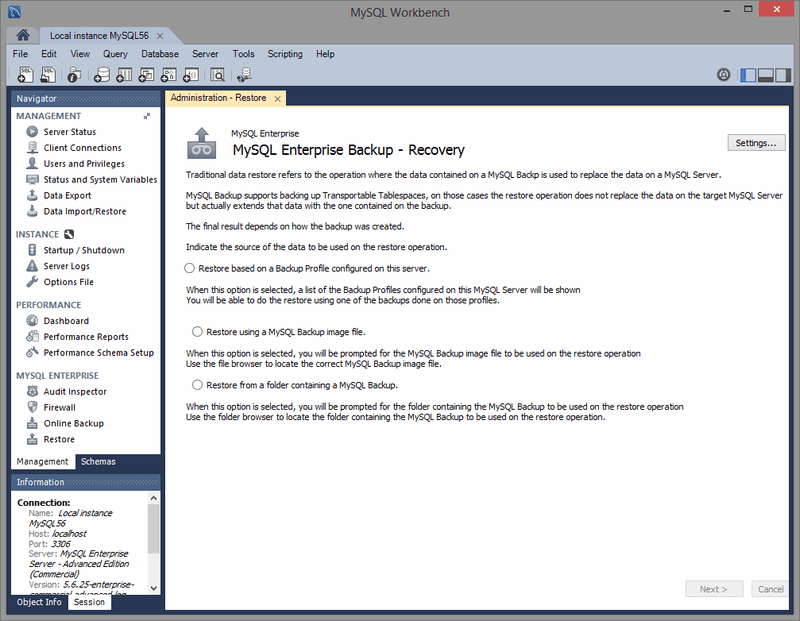Click Information panel scroll up arrow
800x621 pixels.
(154, 498)
